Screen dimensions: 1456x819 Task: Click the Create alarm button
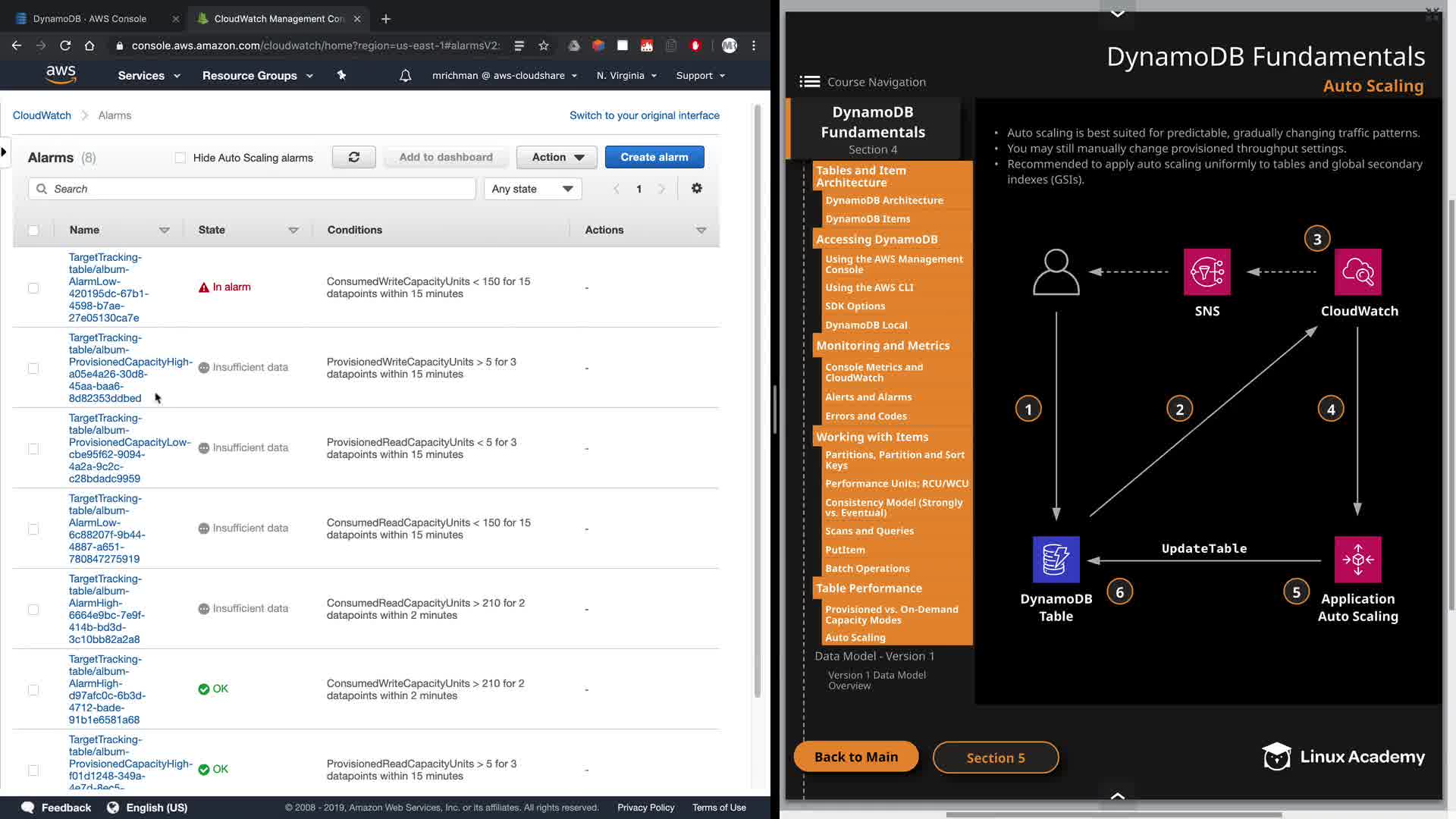tap(654, 157)
